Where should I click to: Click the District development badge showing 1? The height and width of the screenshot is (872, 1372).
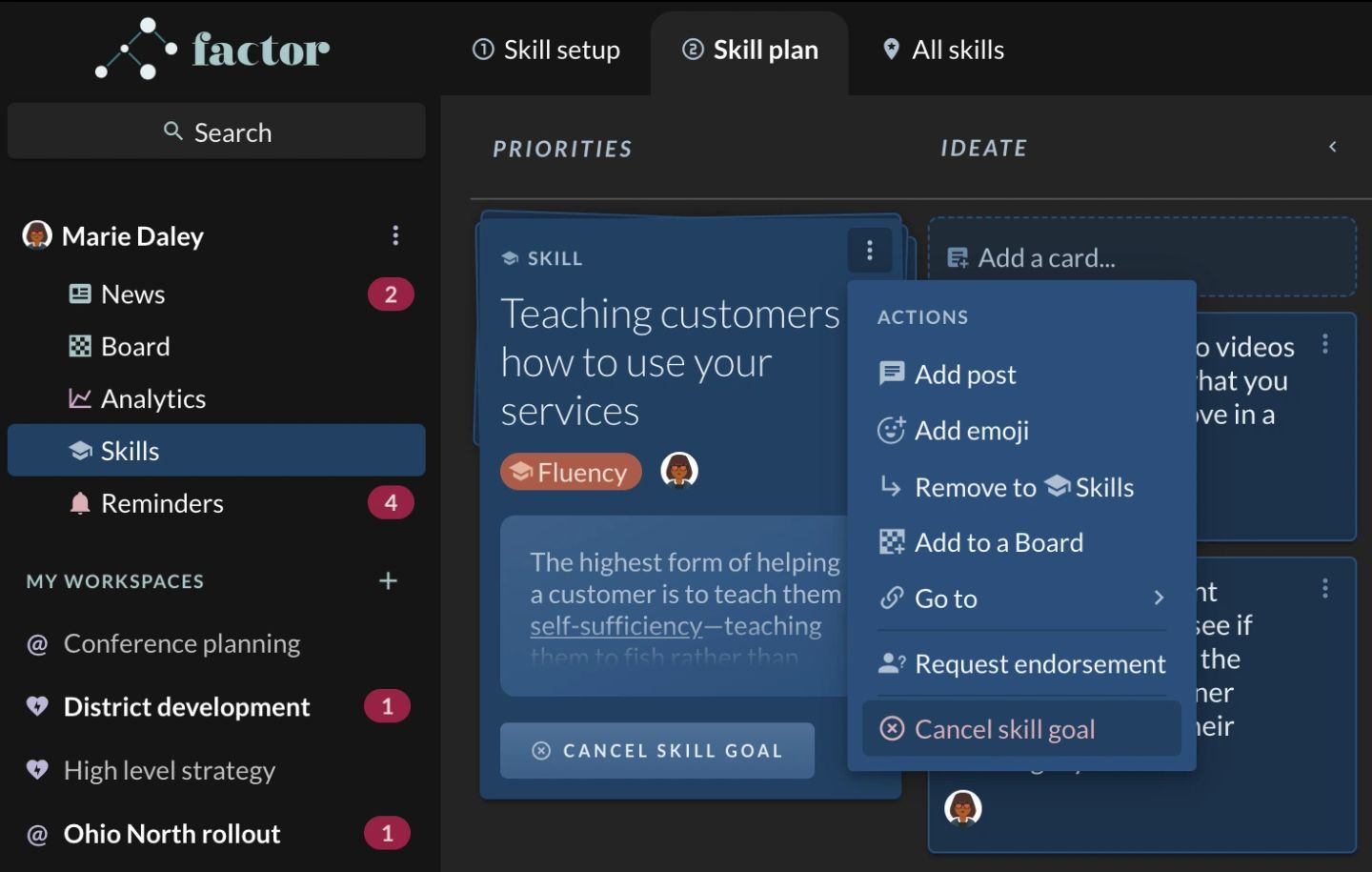click(387, 706)
